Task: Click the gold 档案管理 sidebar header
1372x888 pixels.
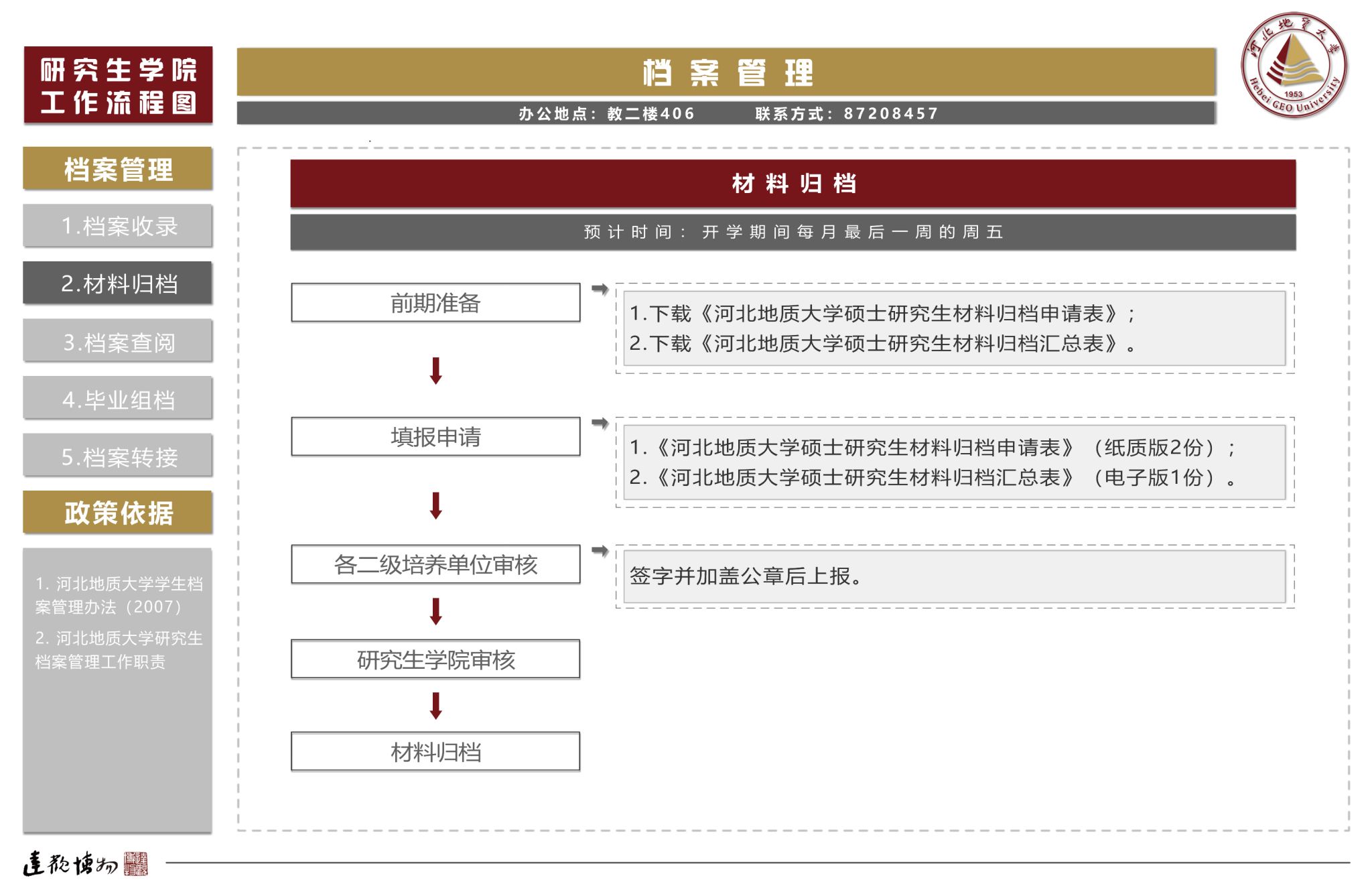Action: click(118, 168)
